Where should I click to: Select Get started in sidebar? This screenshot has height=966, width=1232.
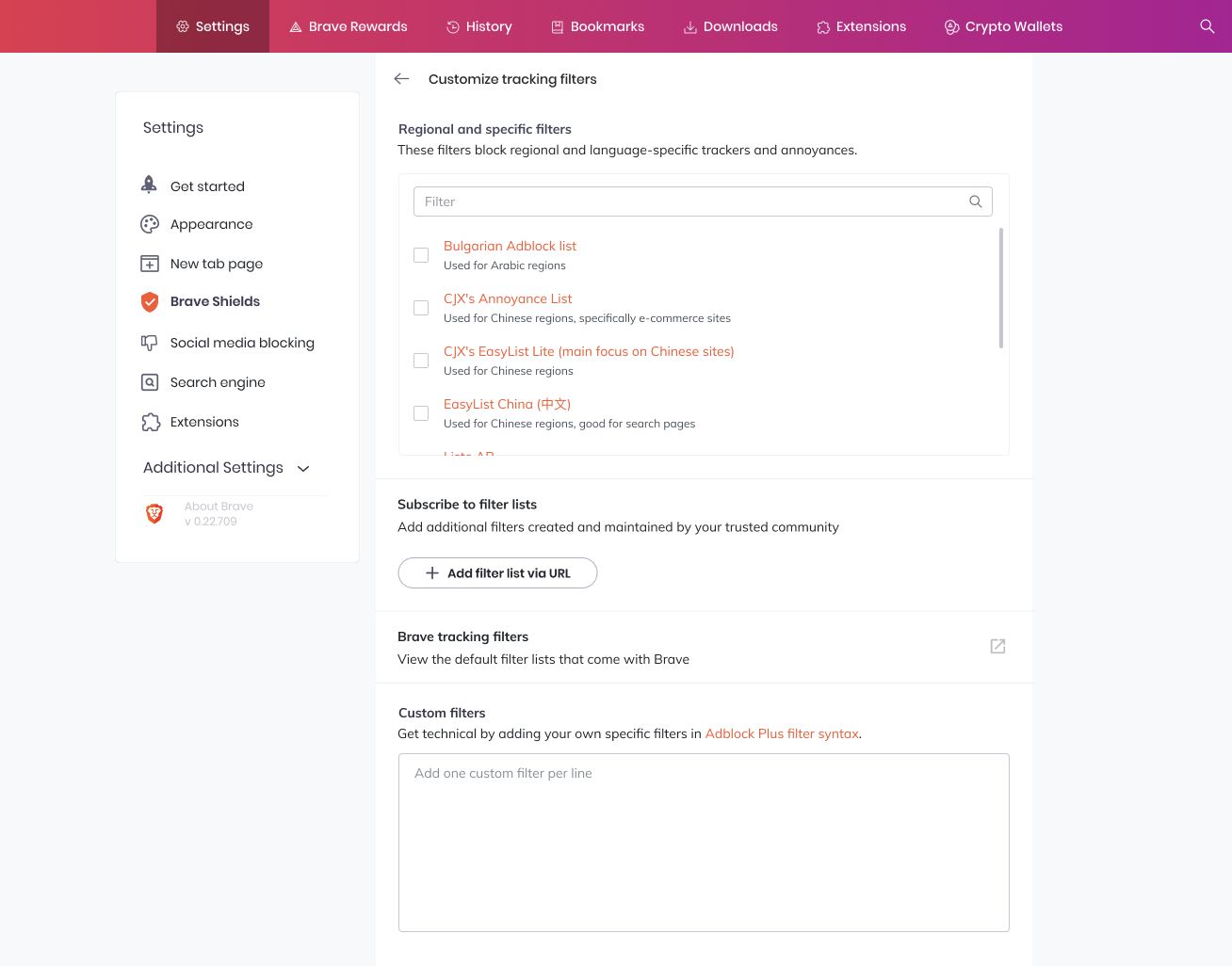[207, 186]
